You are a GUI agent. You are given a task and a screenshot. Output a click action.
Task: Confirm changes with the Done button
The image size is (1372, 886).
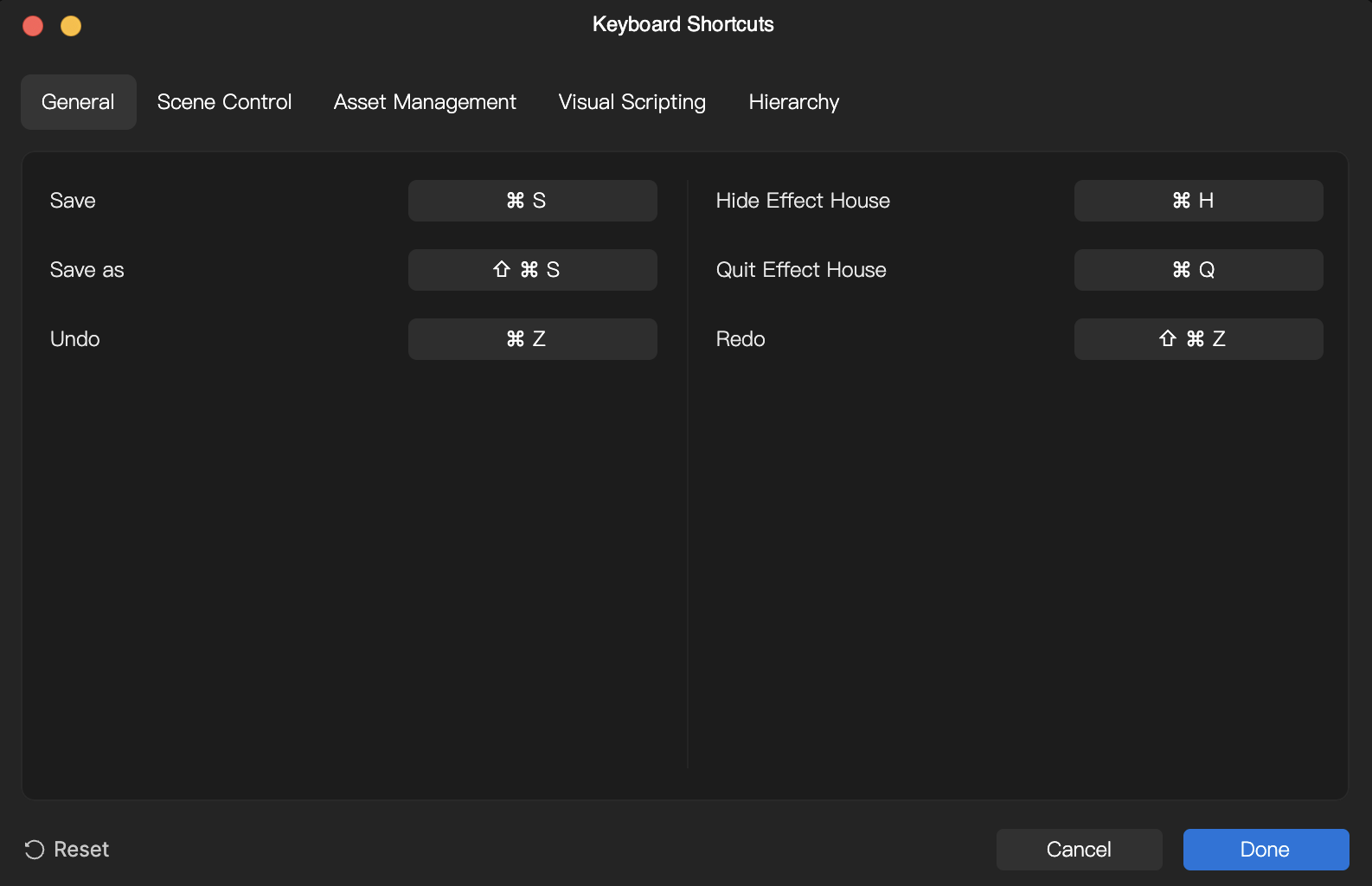[1266, 850]
